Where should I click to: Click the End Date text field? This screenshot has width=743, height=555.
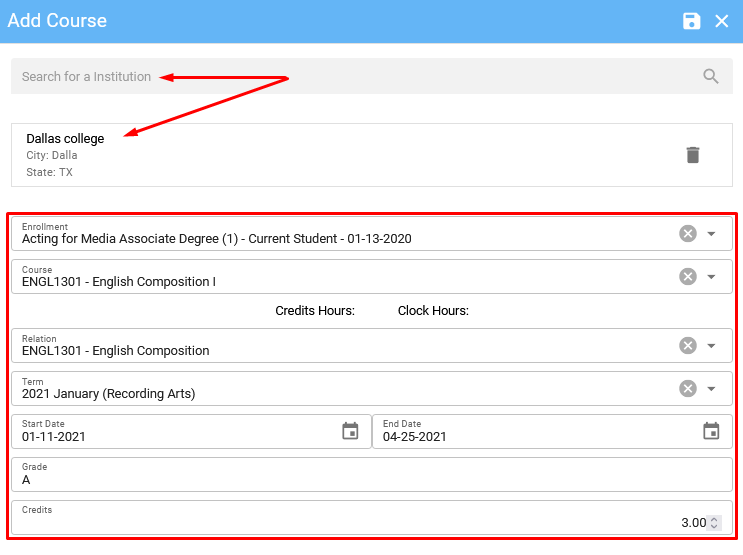pyautogui.click(x=530, y=436)
